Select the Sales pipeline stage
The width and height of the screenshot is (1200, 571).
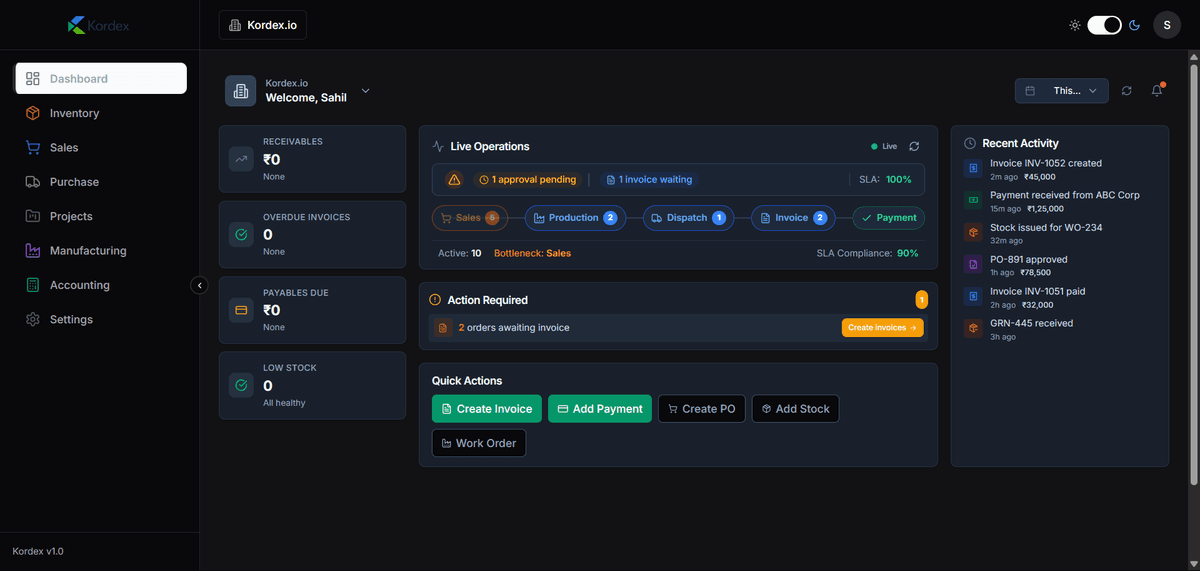469,218
